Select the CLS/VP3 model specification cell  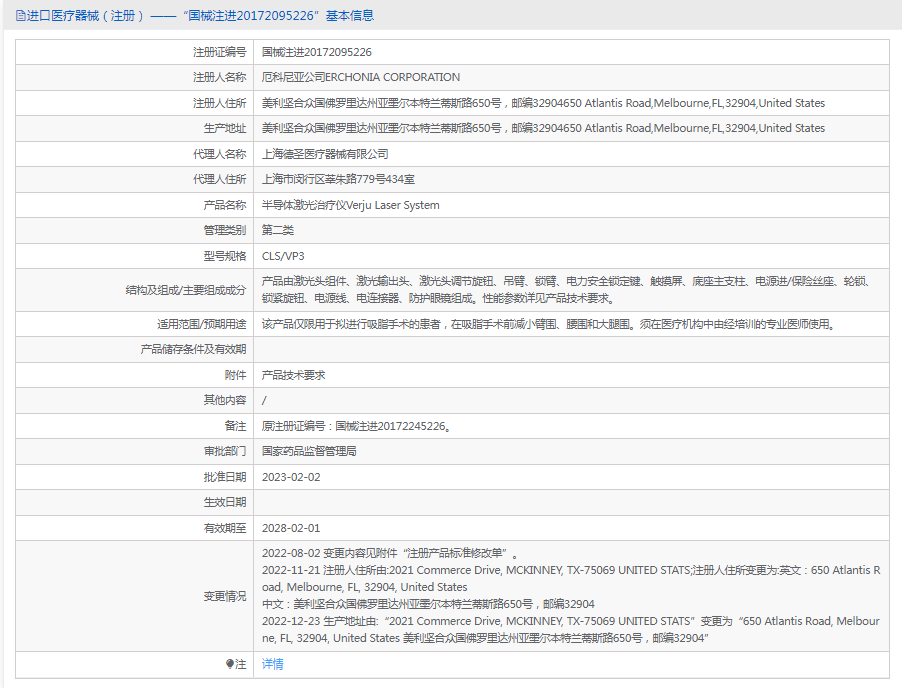[283, 255]
